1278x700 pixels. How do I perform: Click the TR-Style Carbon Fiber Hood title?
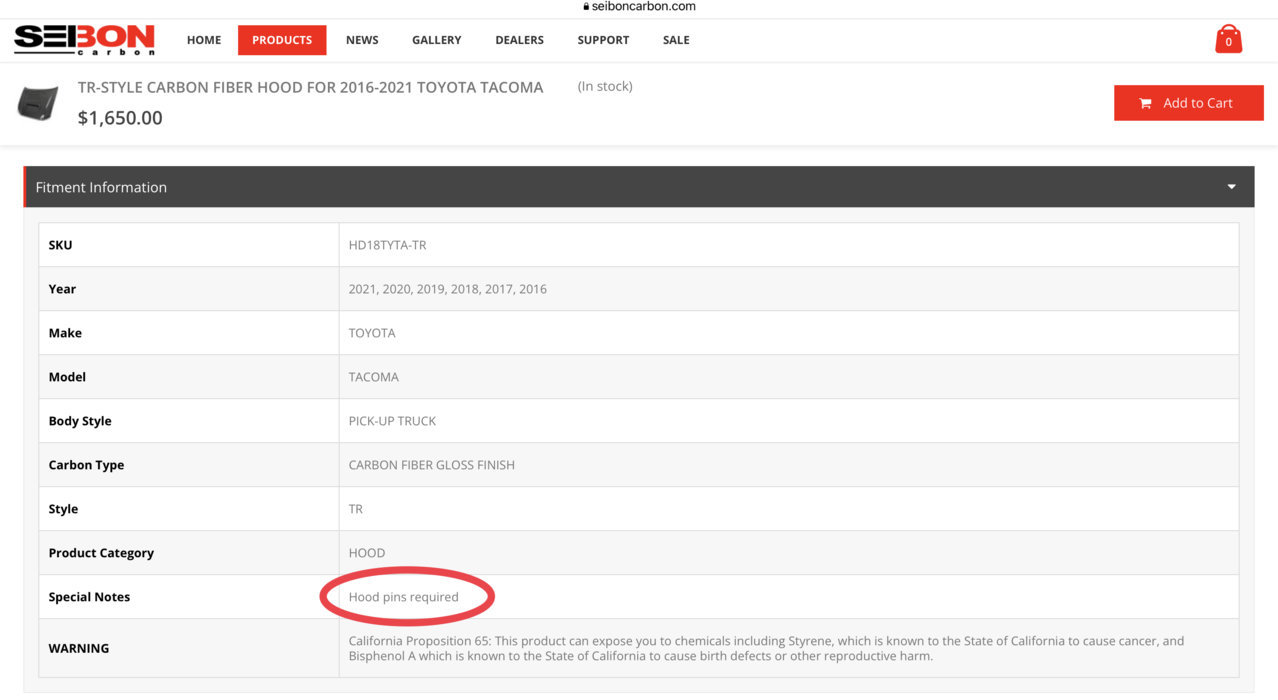[x=311, y=87]
